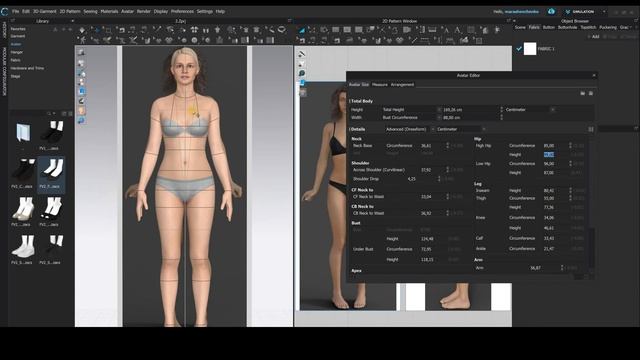Click the Add button in Object Browser
The width and height of the screenshot is (640, 360).
[x=593, y=36]
